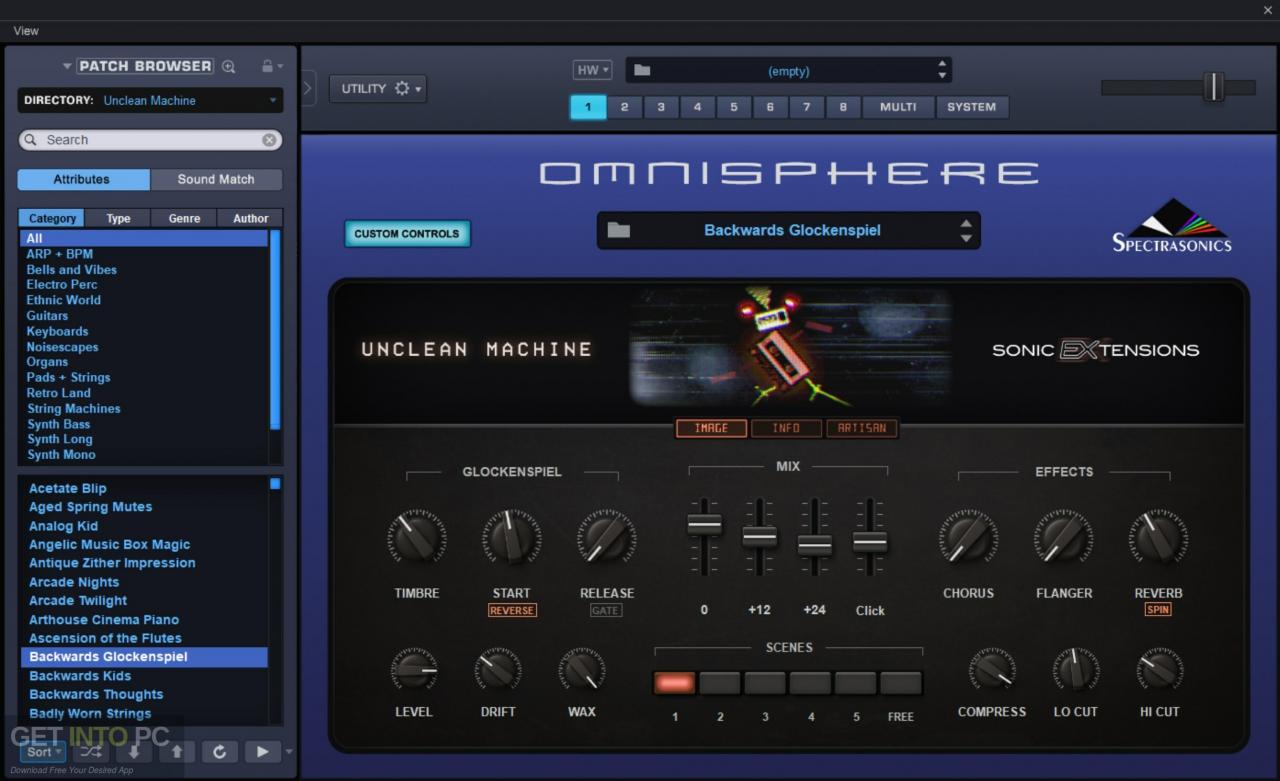Click the COMPRESS knob
1280x781 pixels.
coord(992,669)
